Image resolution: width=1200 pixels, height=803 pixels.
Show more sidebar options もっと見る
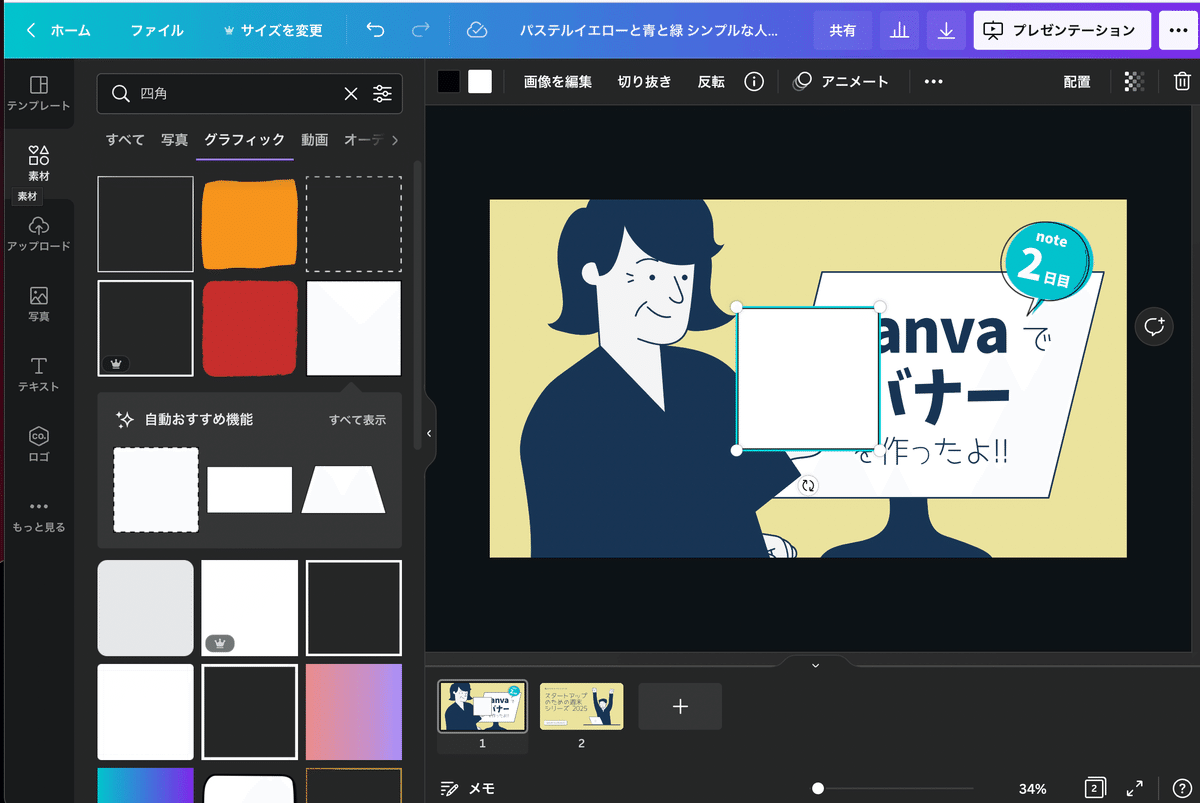[38, 515]
